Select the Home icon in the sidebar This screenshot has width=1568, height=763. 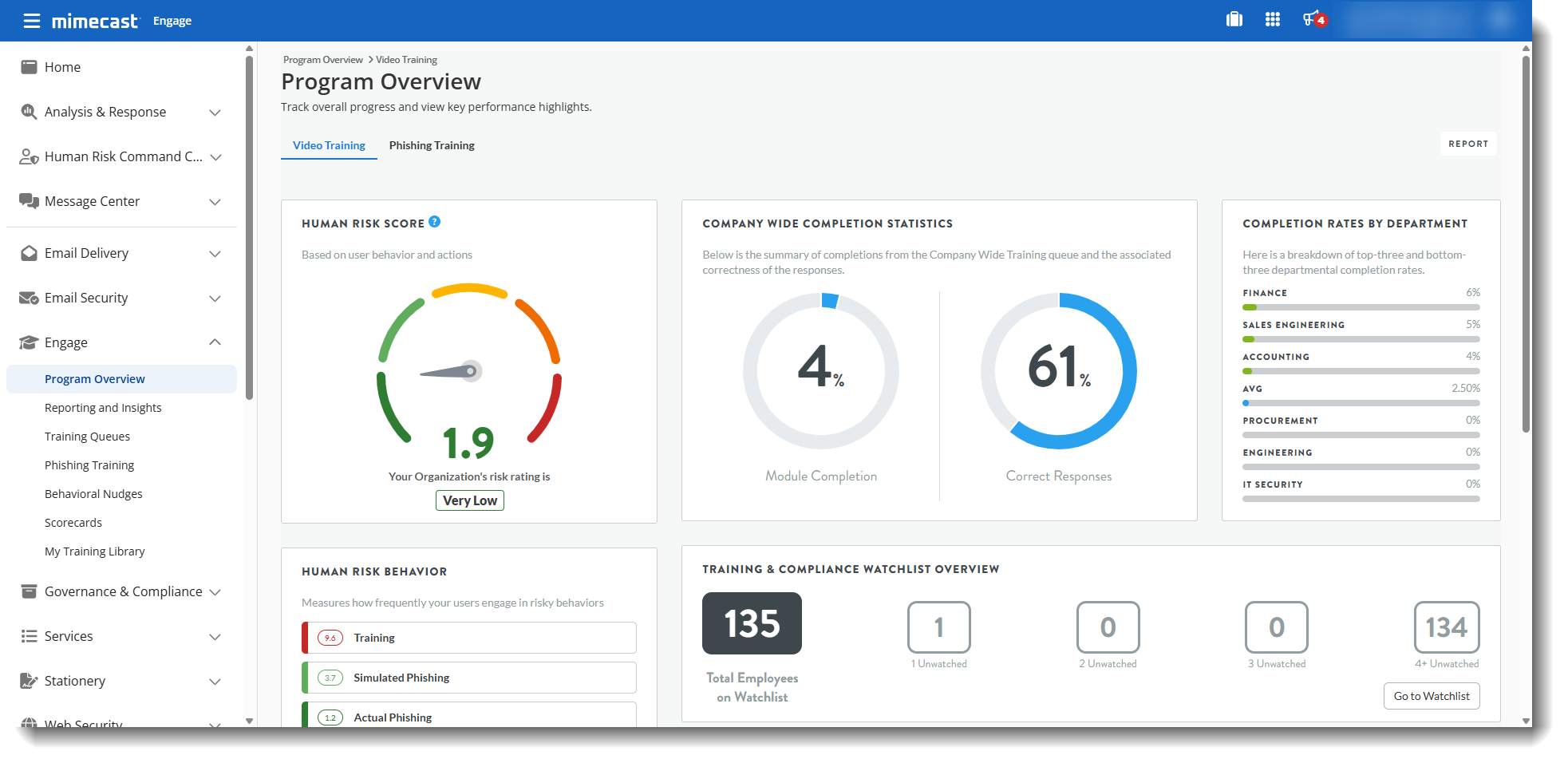point(29,67)
